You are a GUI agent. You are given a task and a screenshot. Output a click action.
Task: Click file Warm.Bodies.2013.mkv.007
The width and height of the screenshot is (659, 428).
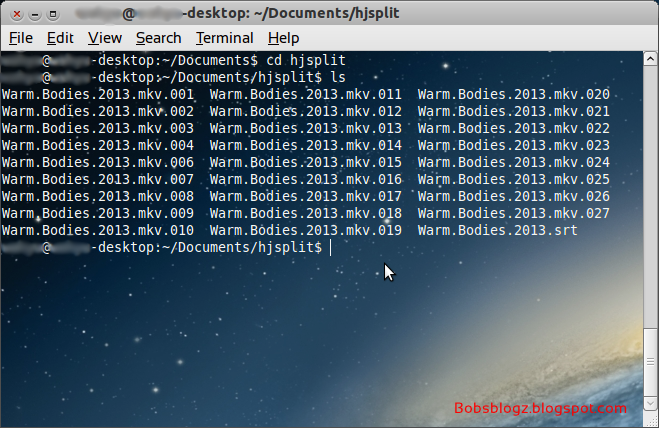(x=98, y=180)
